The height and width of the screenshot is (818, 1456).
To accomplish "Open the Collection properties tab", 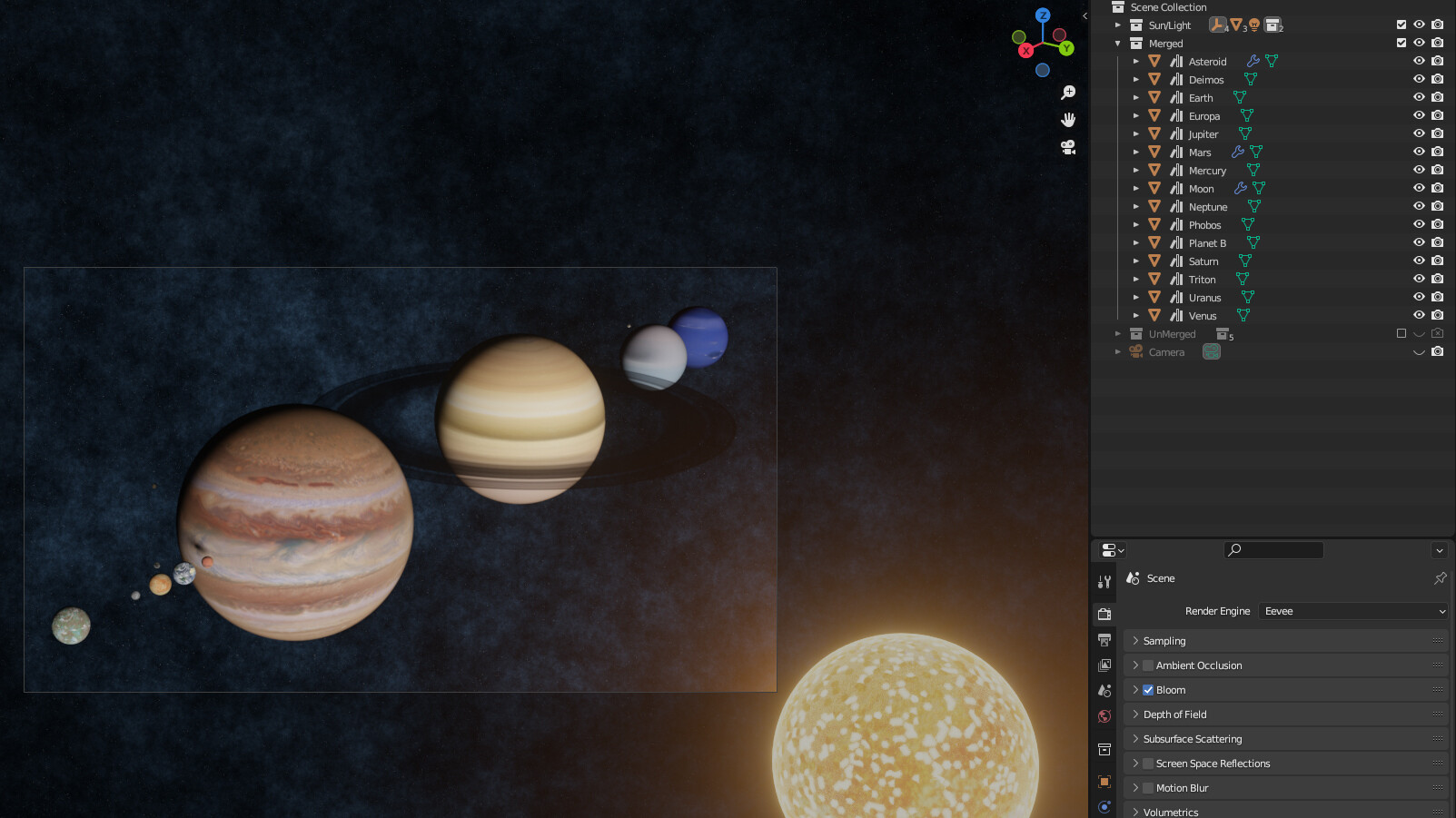I will pyautogui.click(x=1104, y=749).
